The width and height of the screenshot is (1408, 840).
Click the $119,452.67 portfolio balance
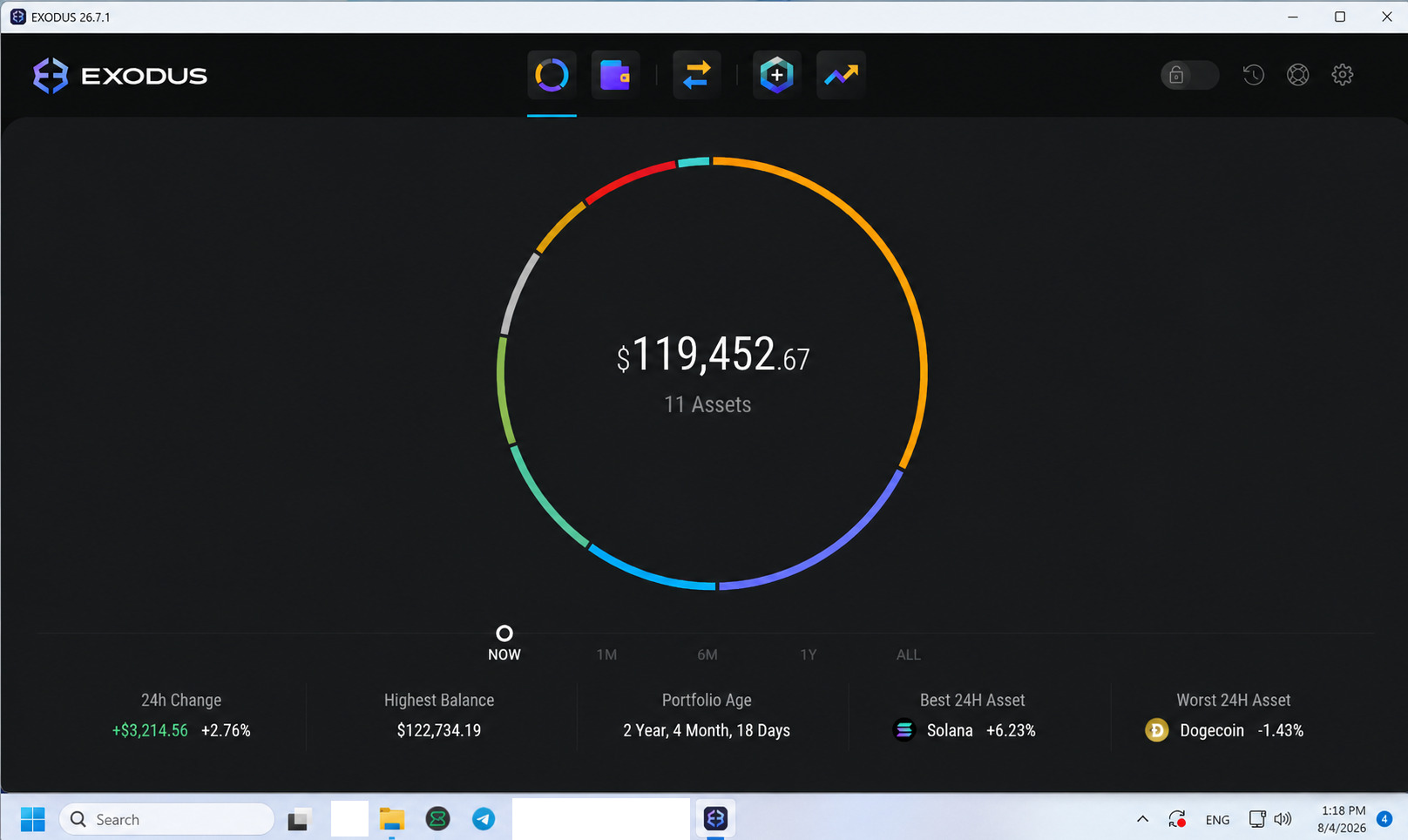[714, 356]
